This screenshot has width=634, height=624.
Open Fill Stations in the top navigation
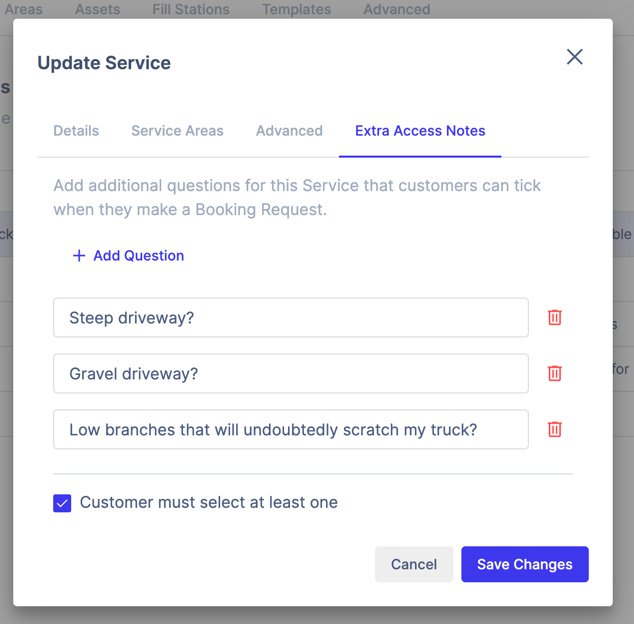point(190,9)
